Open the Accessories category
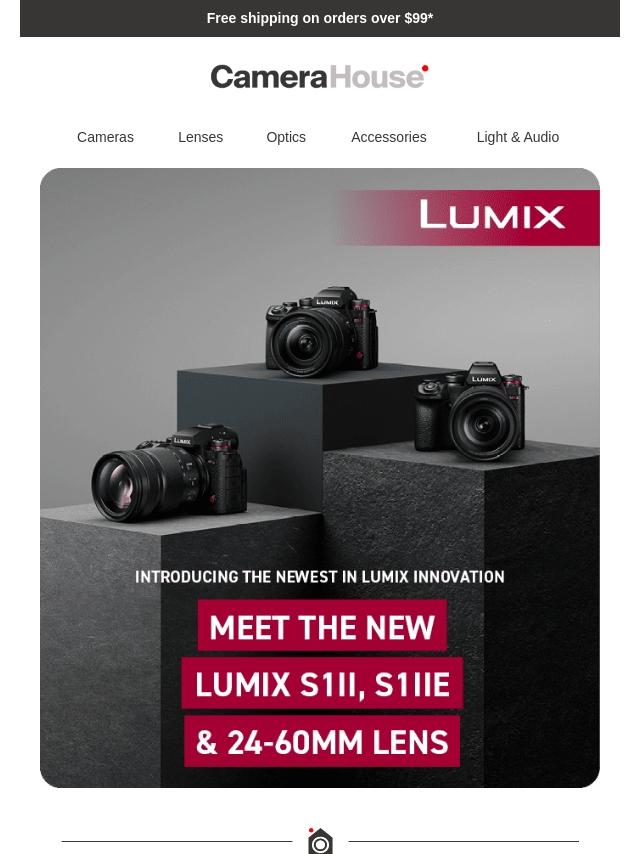The width and height of the screenshot is (640, 854). coord(389,137)
